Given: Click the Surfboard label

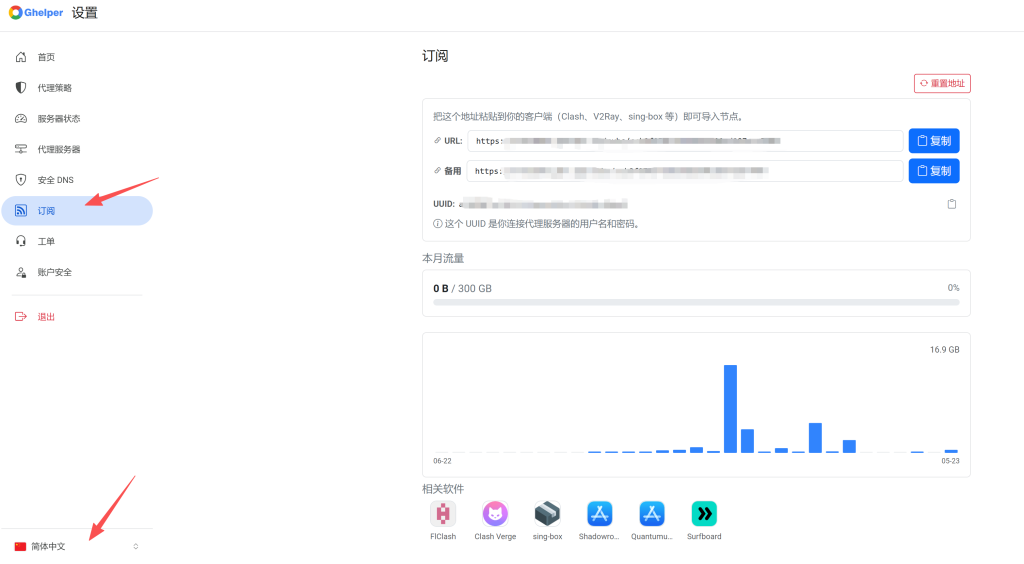Looking at the screenshot, I should click(x=704, y=537).
